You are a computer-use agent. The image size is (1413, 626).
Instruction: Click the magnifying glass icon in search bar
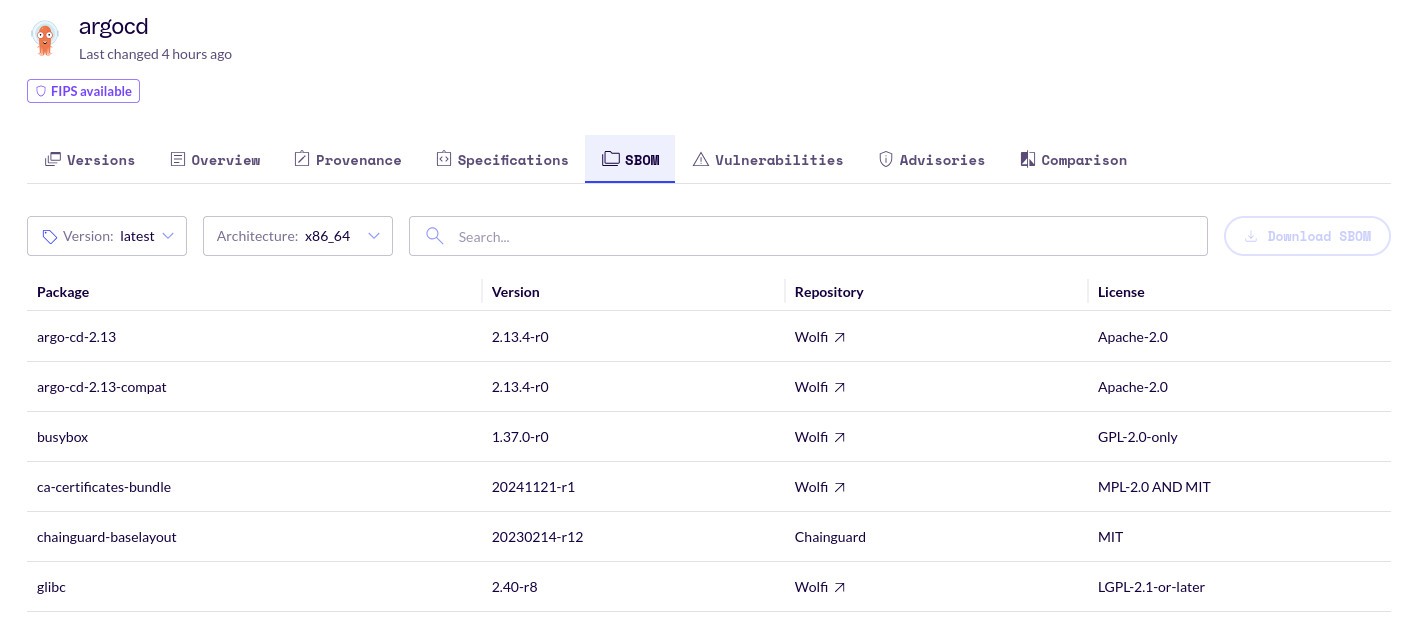pyautogui.click(x=434, y=236)
